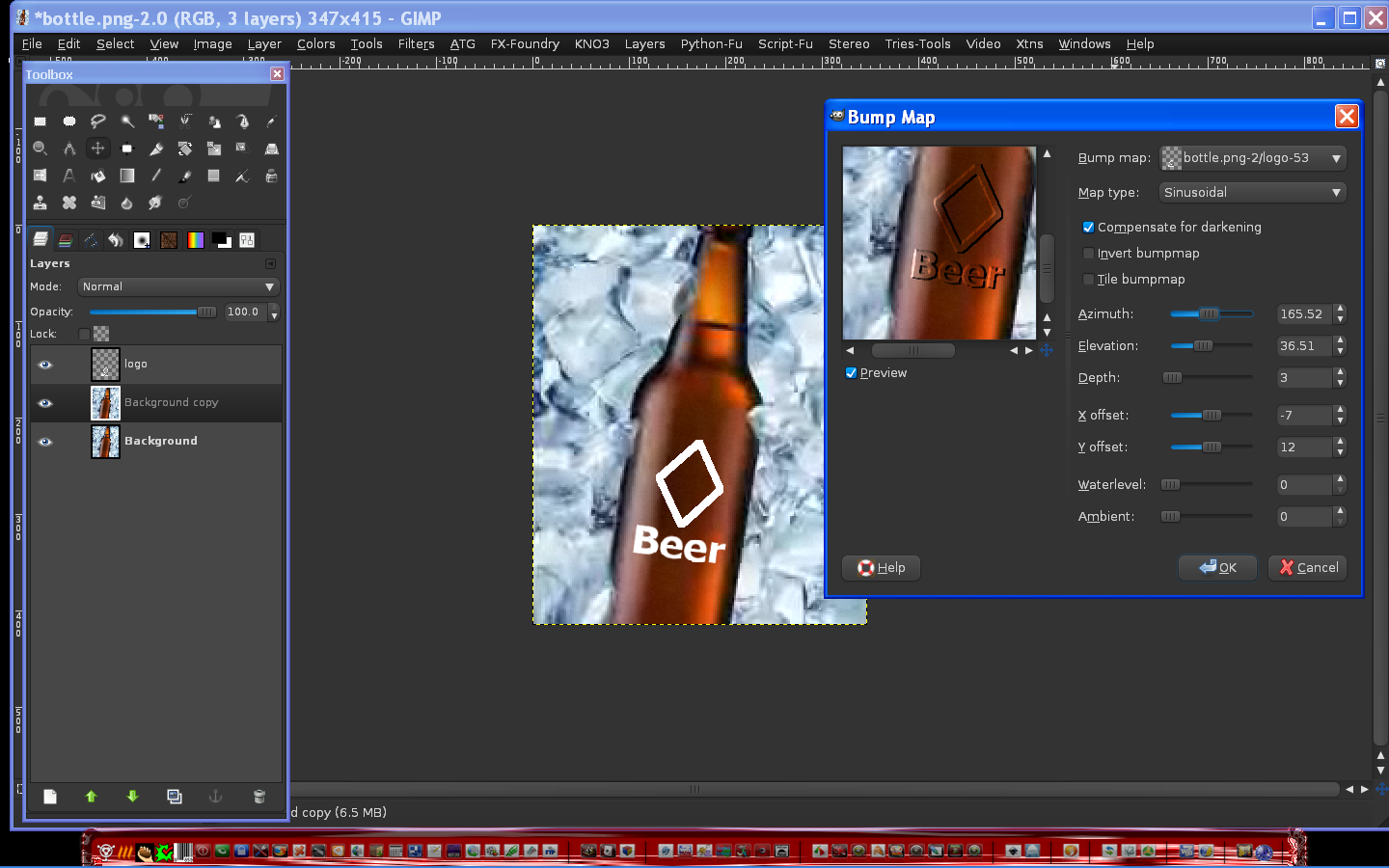Select the Text tool
The width and height of the screenshot is (1389, 868).
(69, 176)
